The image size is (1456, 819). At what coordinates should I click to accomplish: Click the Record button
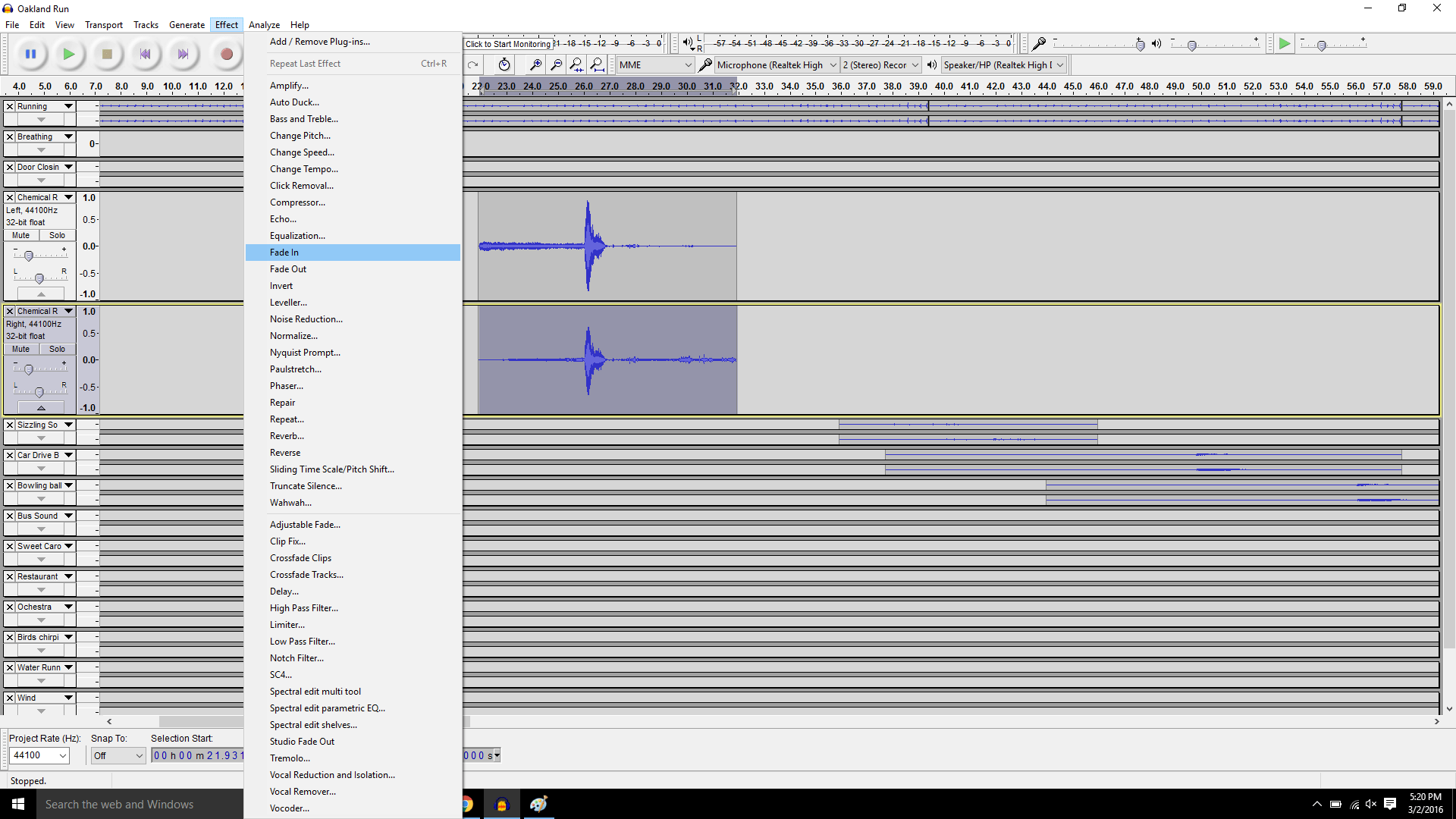226,54
